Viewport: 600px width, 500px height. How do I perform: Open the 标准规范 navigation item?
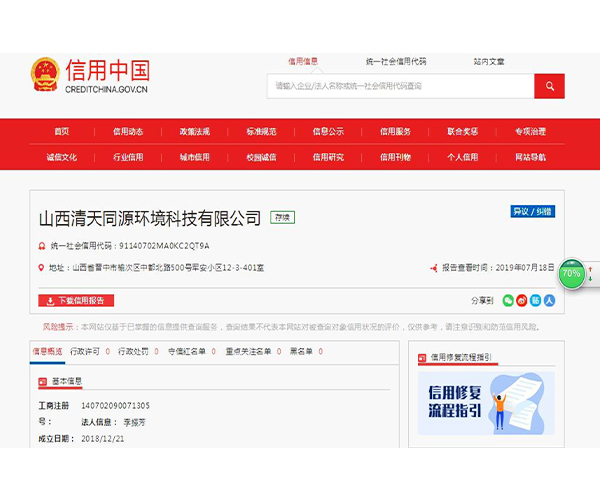point(261,132)
